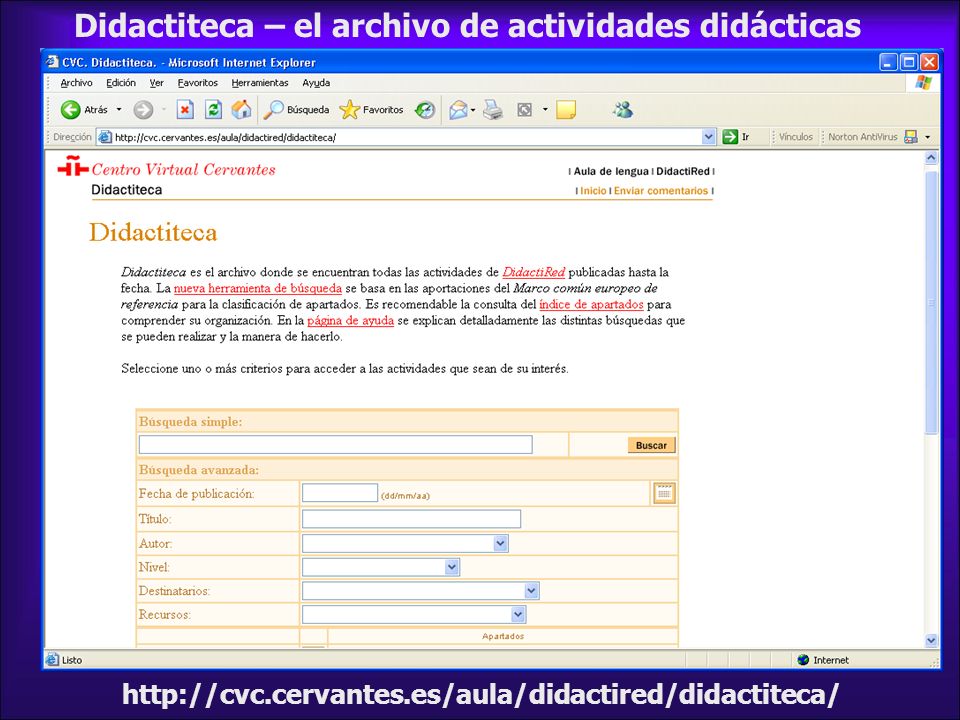The width and height of the screenshot is (960, 720).
Task: Expand the Recursos dropdown
Action: pyautogui.click(x=518, y=614)
